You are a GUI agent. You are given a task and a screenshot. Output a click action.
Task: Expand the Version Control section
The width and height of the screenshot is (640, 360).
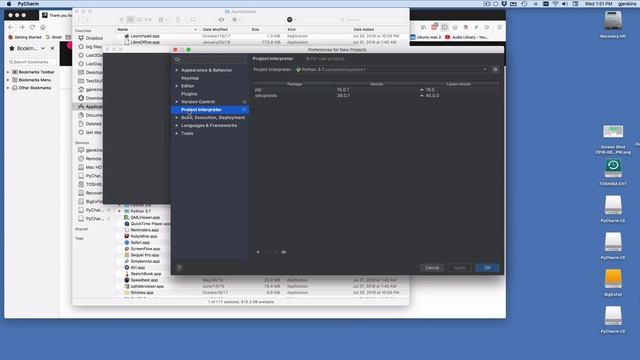(x=177, y=102)
